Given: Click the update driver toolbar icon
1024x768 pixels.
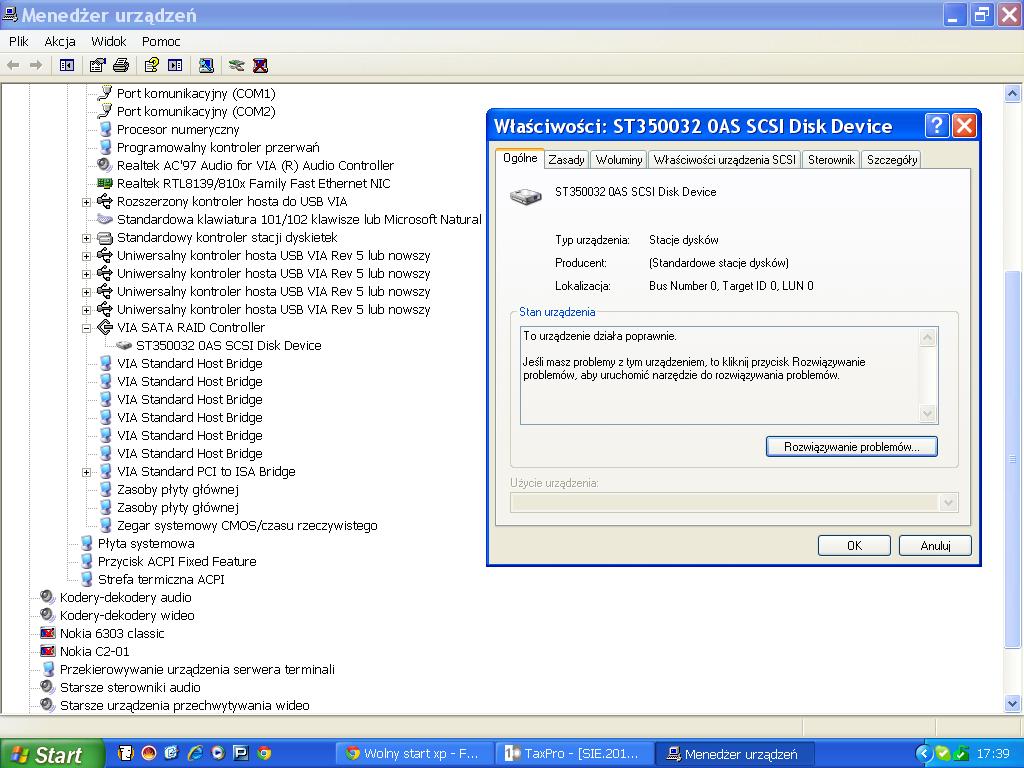Looking at the screenshot, I should click(x=236, y=65).
